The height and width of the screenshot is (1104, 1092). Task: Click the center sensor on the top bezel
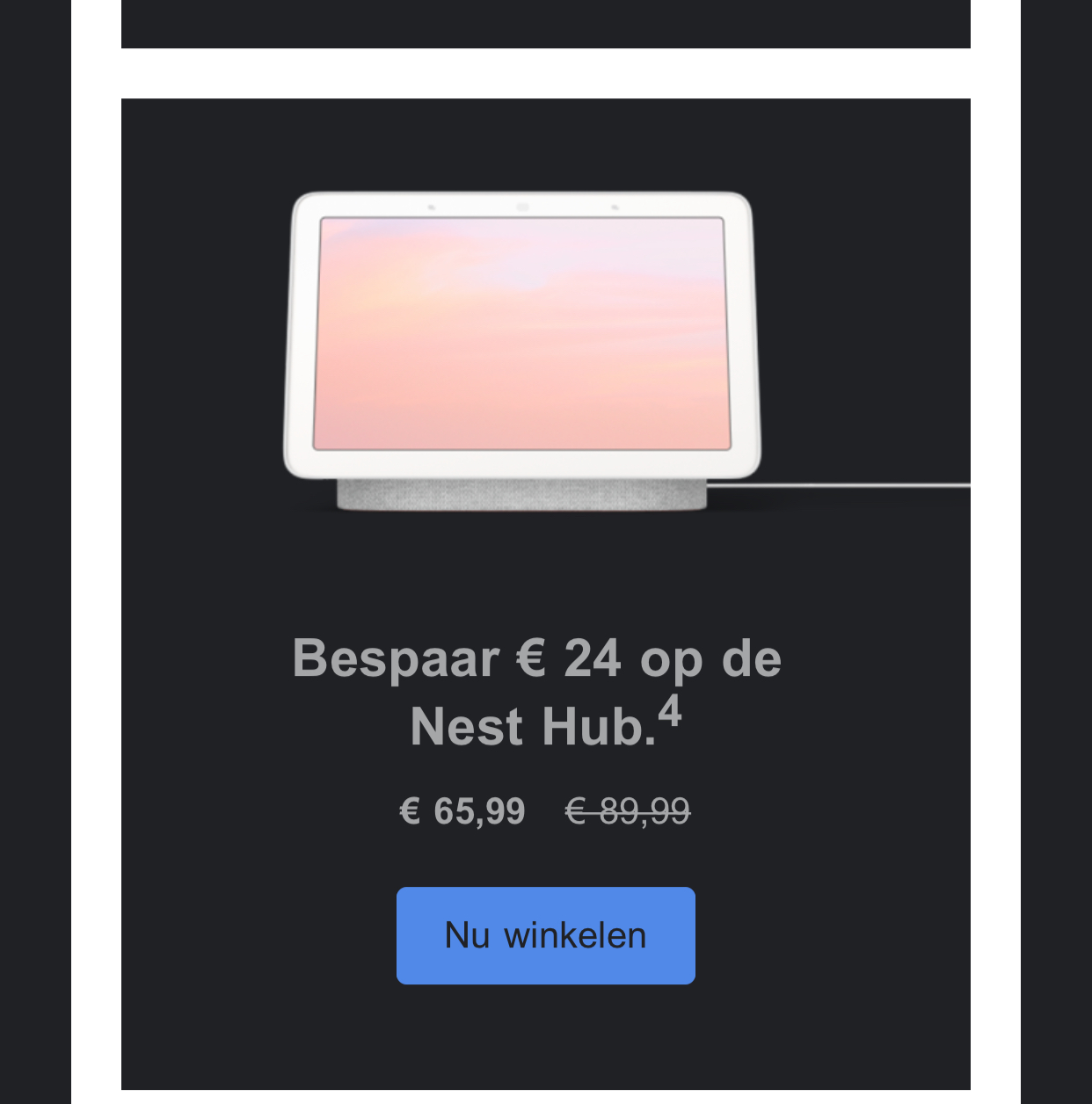coord(522,207)
